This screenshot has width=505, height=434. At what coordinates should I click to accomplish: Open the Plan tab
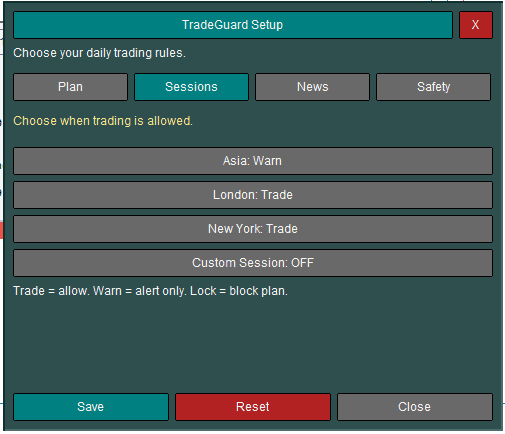70,87
